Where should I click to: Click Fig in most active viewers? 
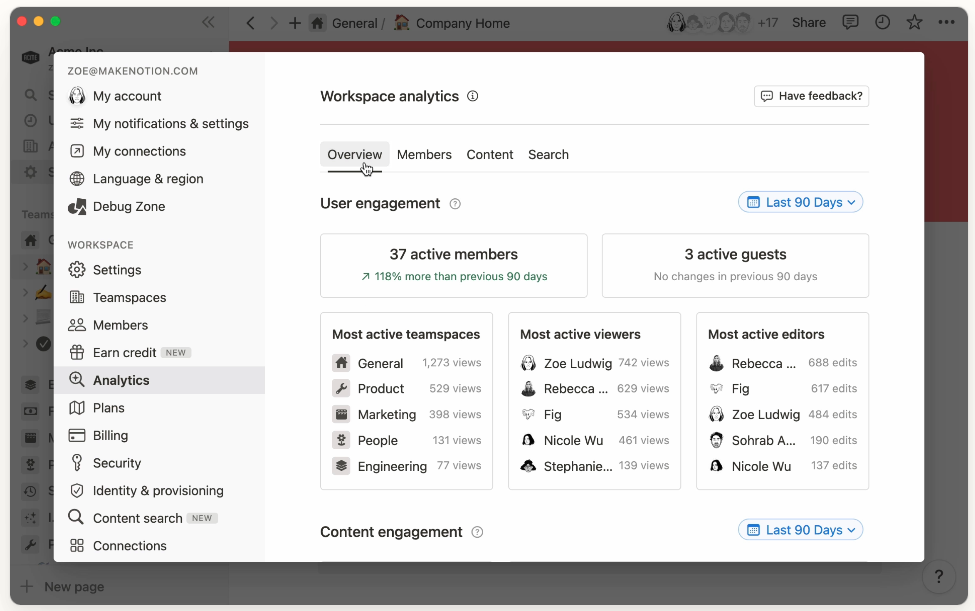(594, 415)
